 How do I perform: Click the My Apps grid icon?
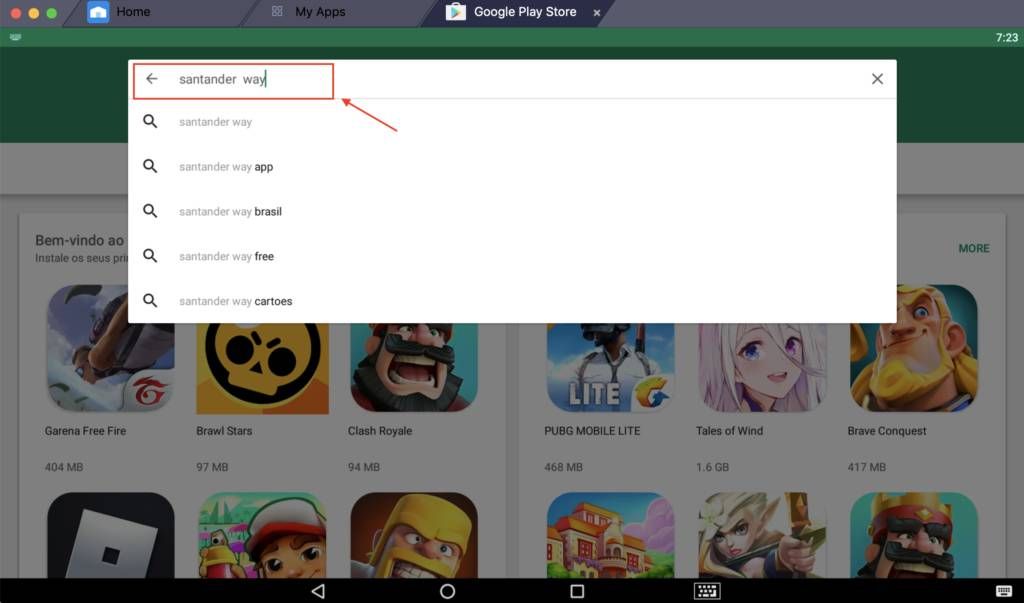pos(277,11)
